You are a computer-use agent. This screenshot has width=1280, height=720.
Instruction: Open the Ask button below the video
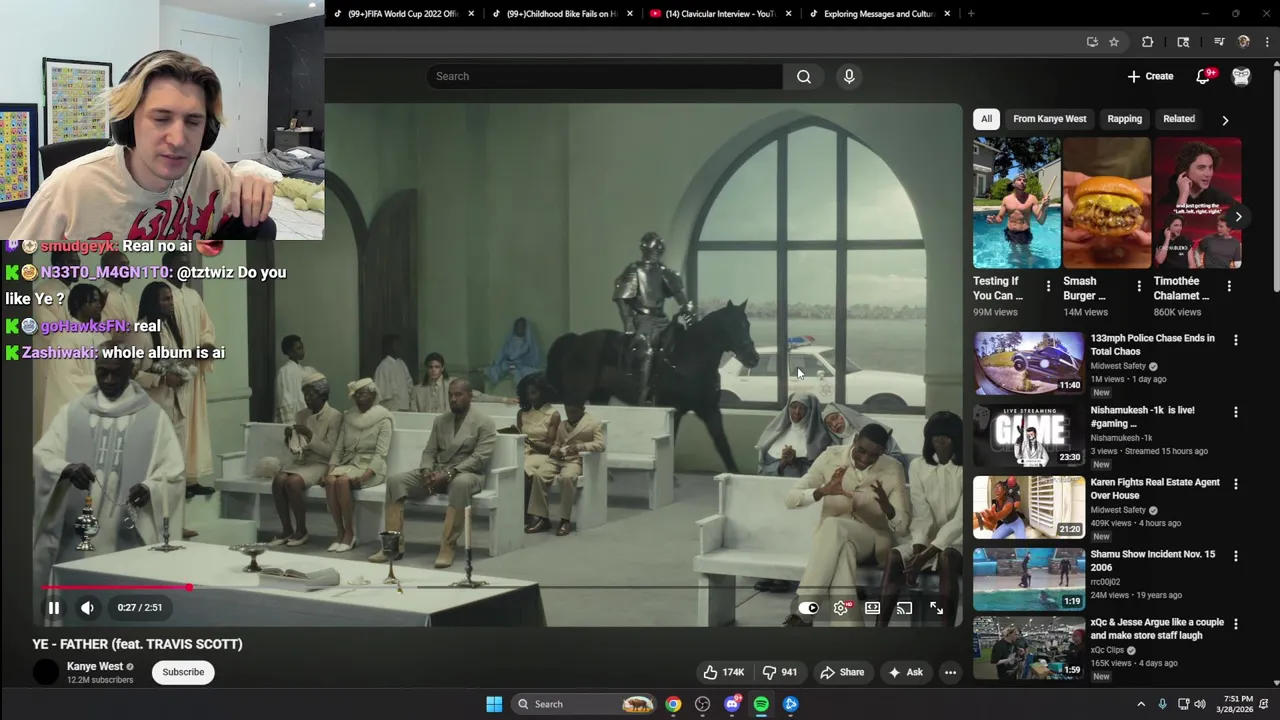click(905, 672)
